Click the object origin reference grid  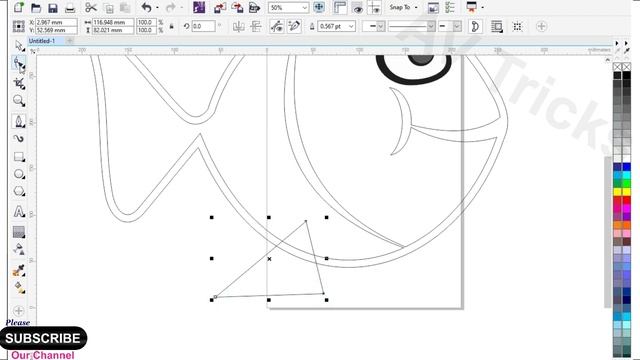[x=19, y=27]
